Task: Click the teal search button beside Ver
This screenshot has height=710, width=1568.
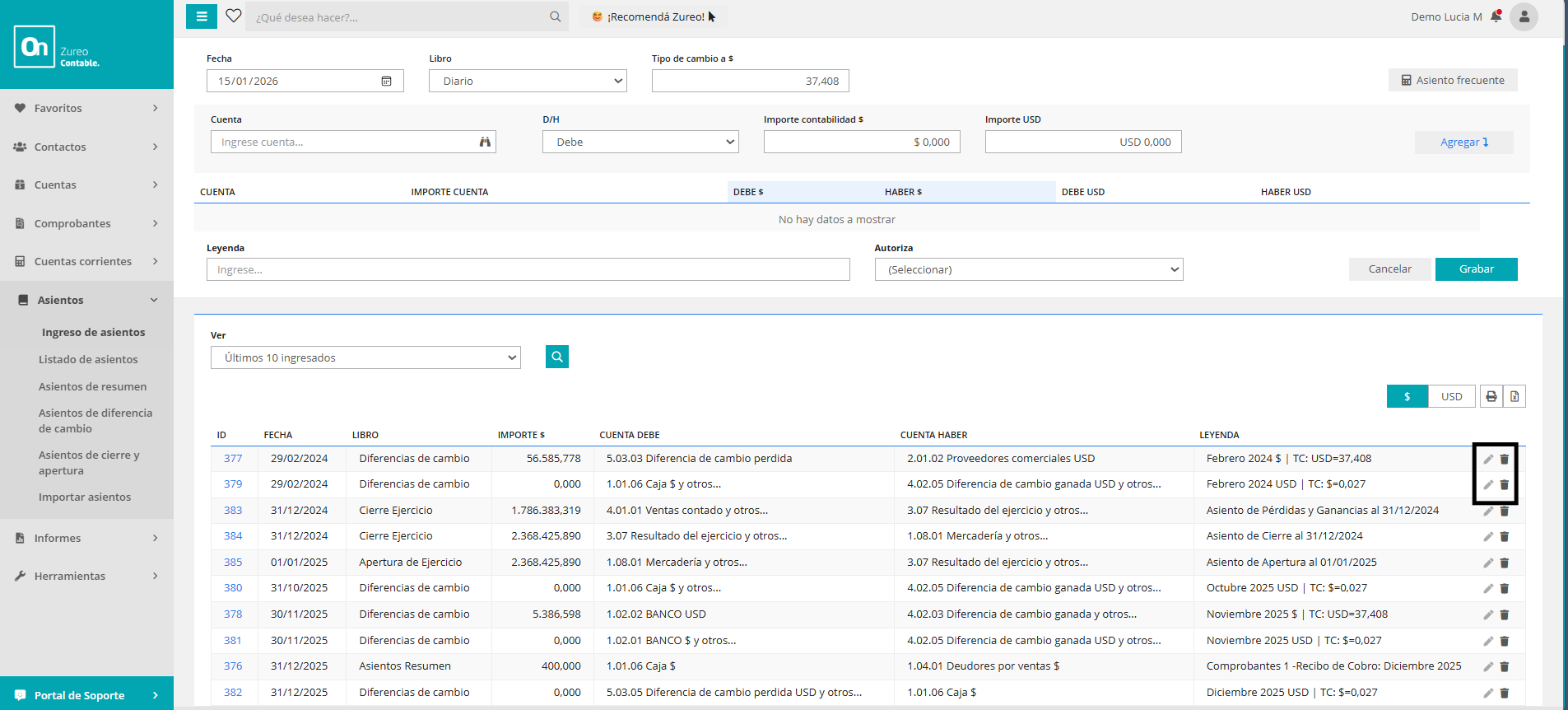Action: click(557, 357)
